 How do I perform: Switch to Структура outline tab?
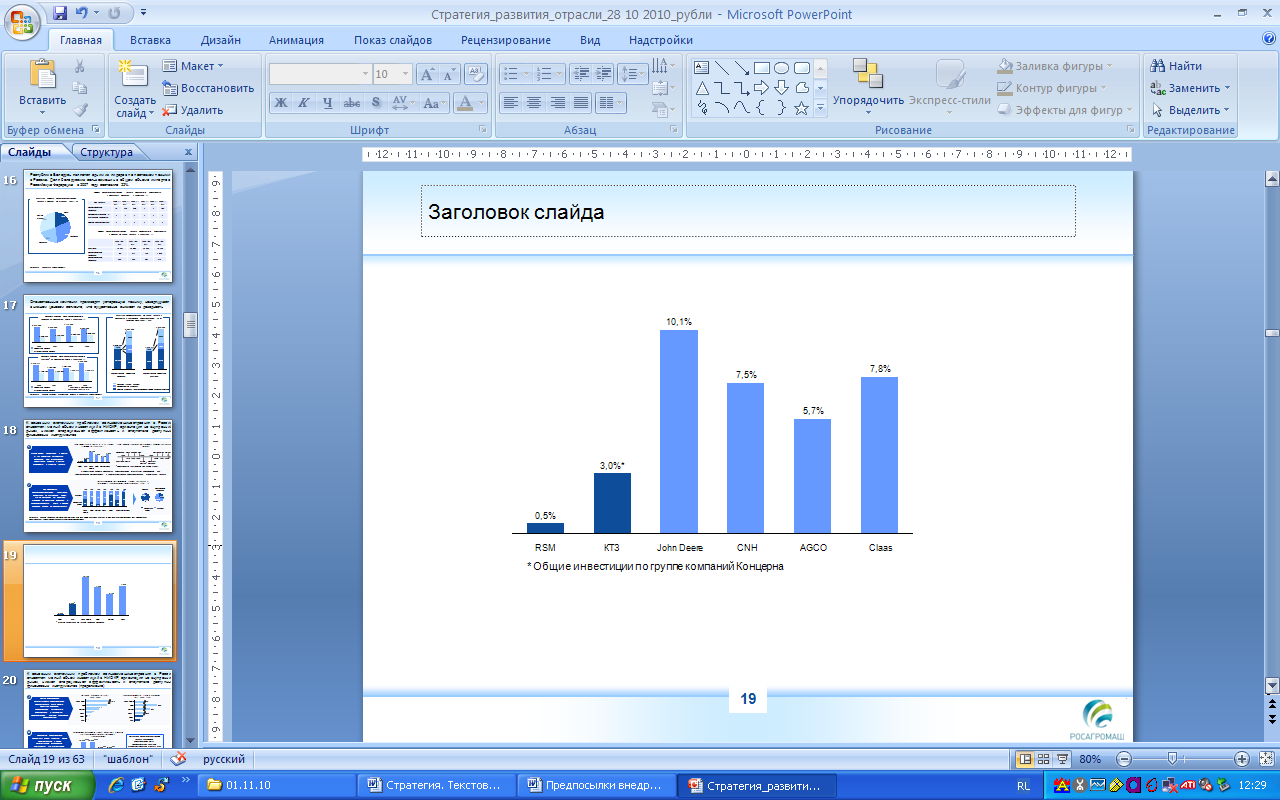click(107, 153)
